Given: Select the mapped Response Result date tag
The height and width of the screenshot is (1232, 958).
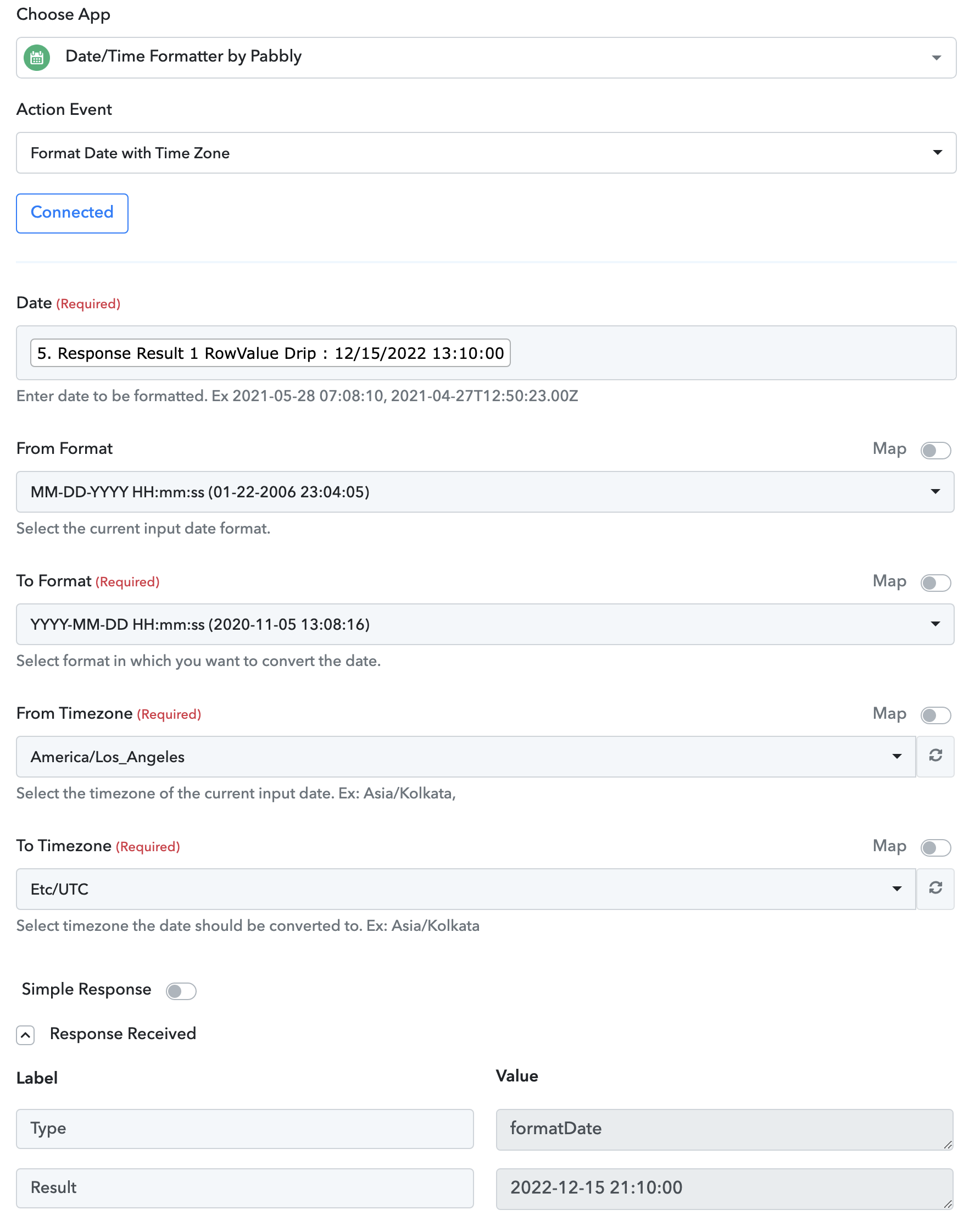Looking at the screenshot, I should click(x=271, y=353).
